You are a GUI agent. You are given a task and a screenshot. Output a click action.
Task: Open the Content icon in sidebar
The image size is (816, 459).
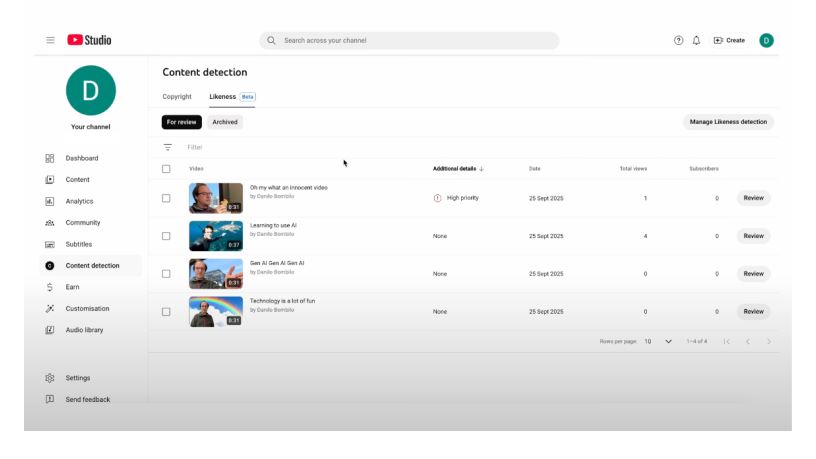coord(49,180)
